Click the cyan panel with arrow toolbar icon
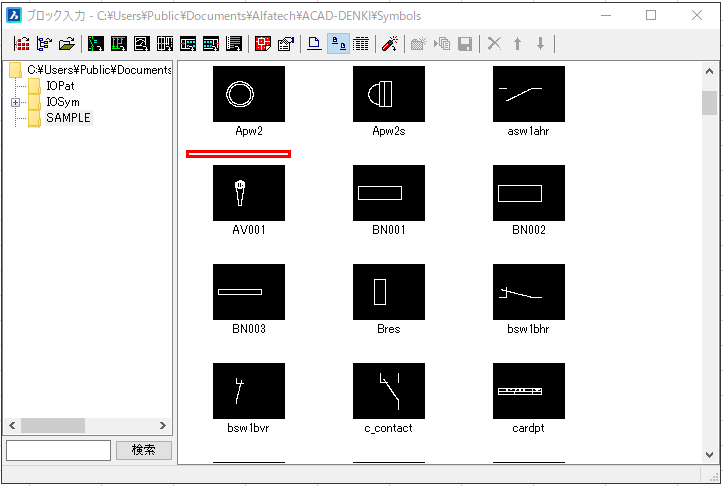 (211, 44)
